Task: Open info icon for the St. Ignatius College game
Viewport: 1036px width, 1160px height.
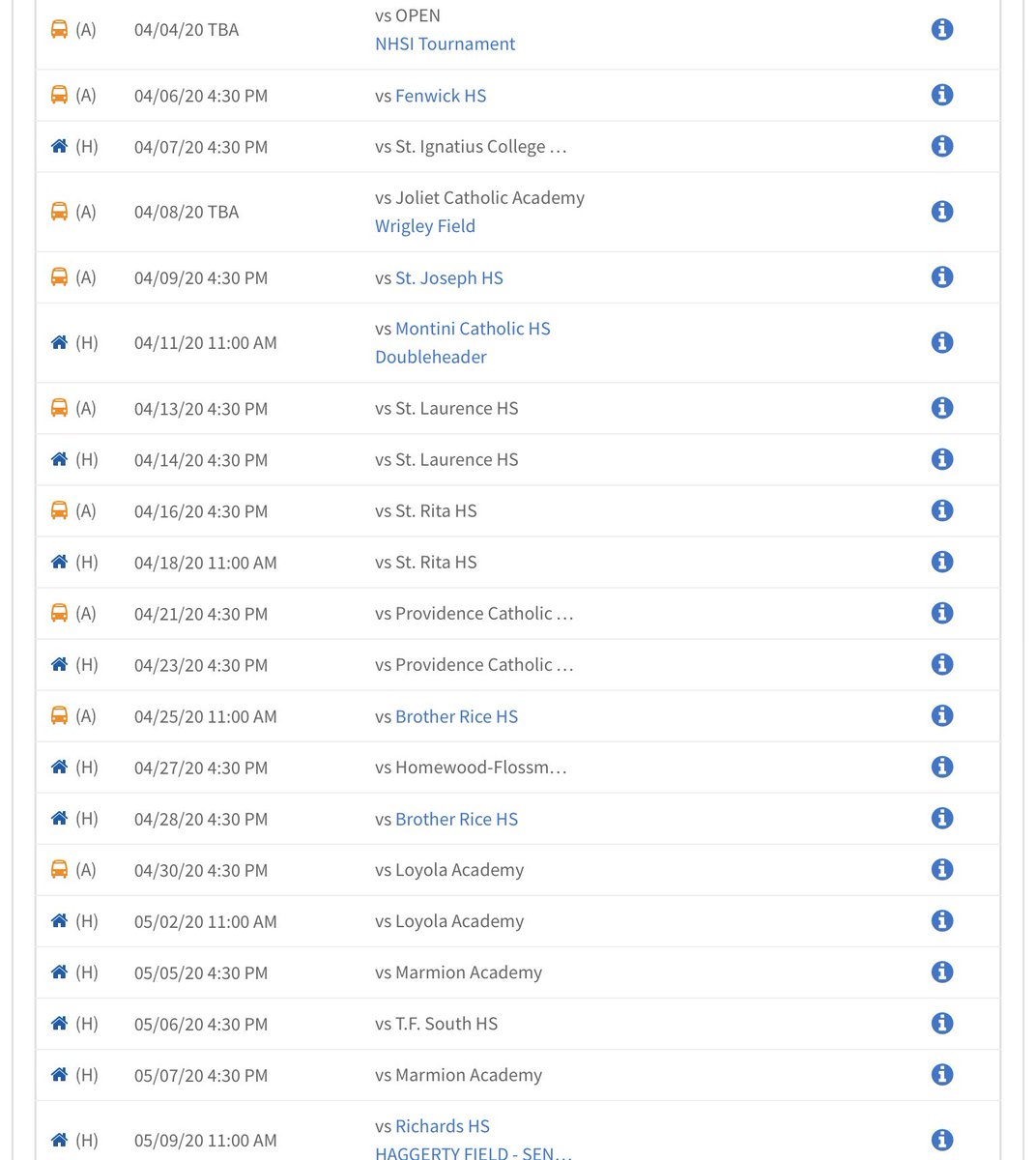Action: (942, 146)
